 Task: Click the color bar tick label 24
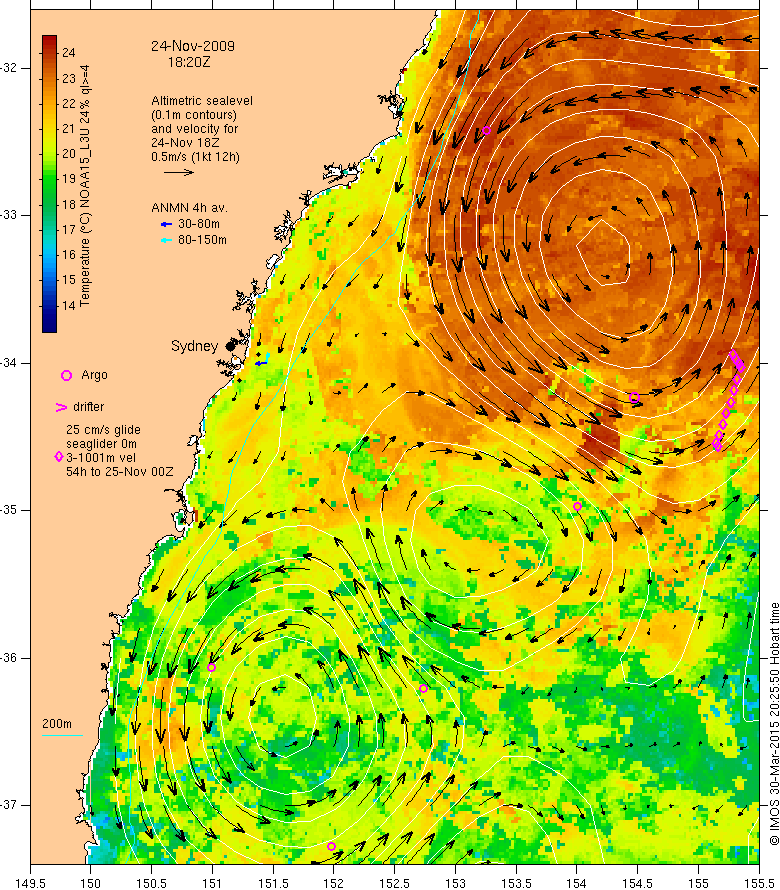pyautogui.click(x=69, y=53)
